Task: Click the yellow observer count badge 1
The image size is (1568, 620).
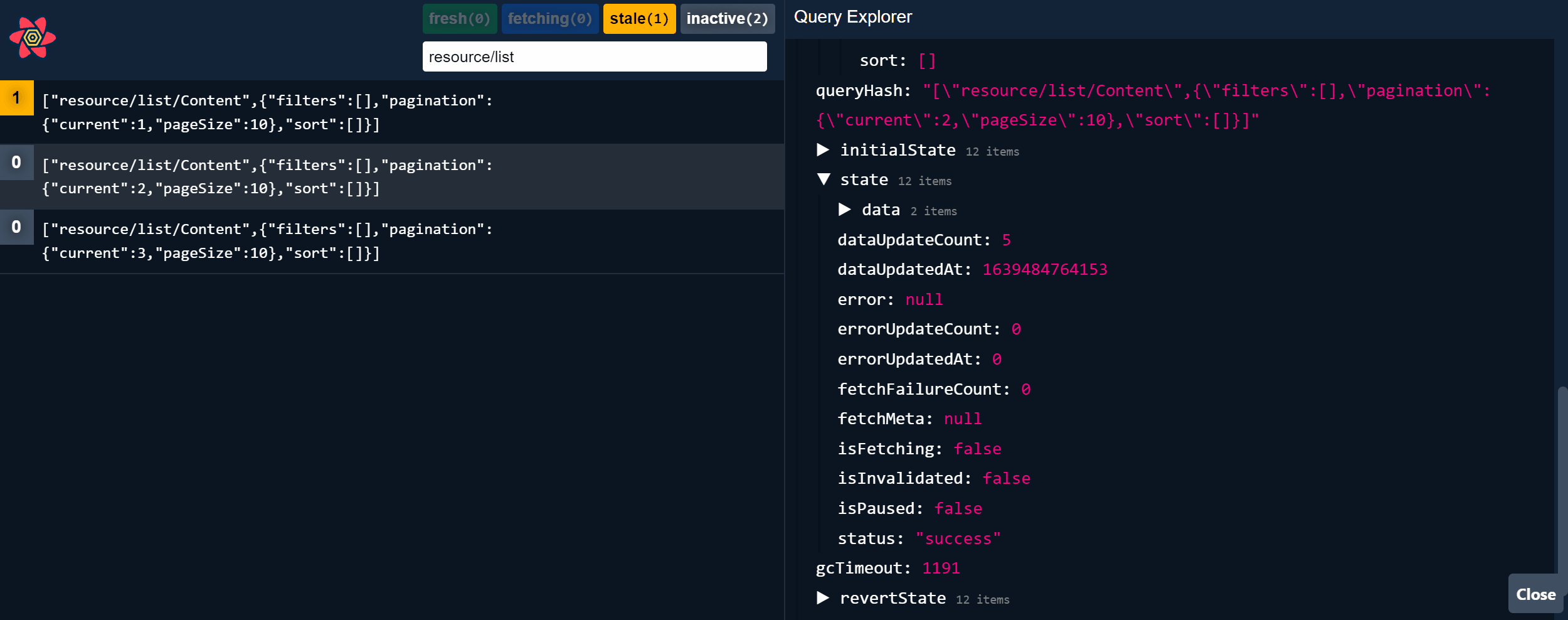Action: [16, 98]
